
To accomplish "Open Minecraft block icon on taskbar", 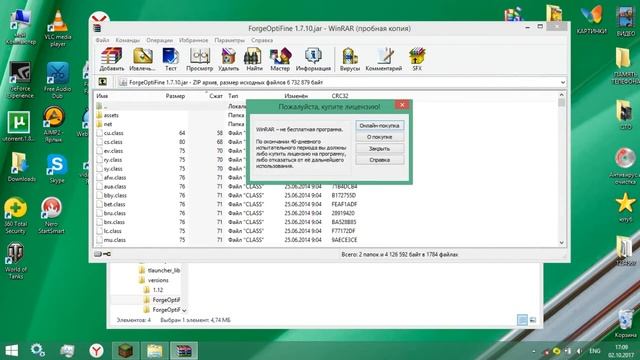I will click(x=125, y=350).
